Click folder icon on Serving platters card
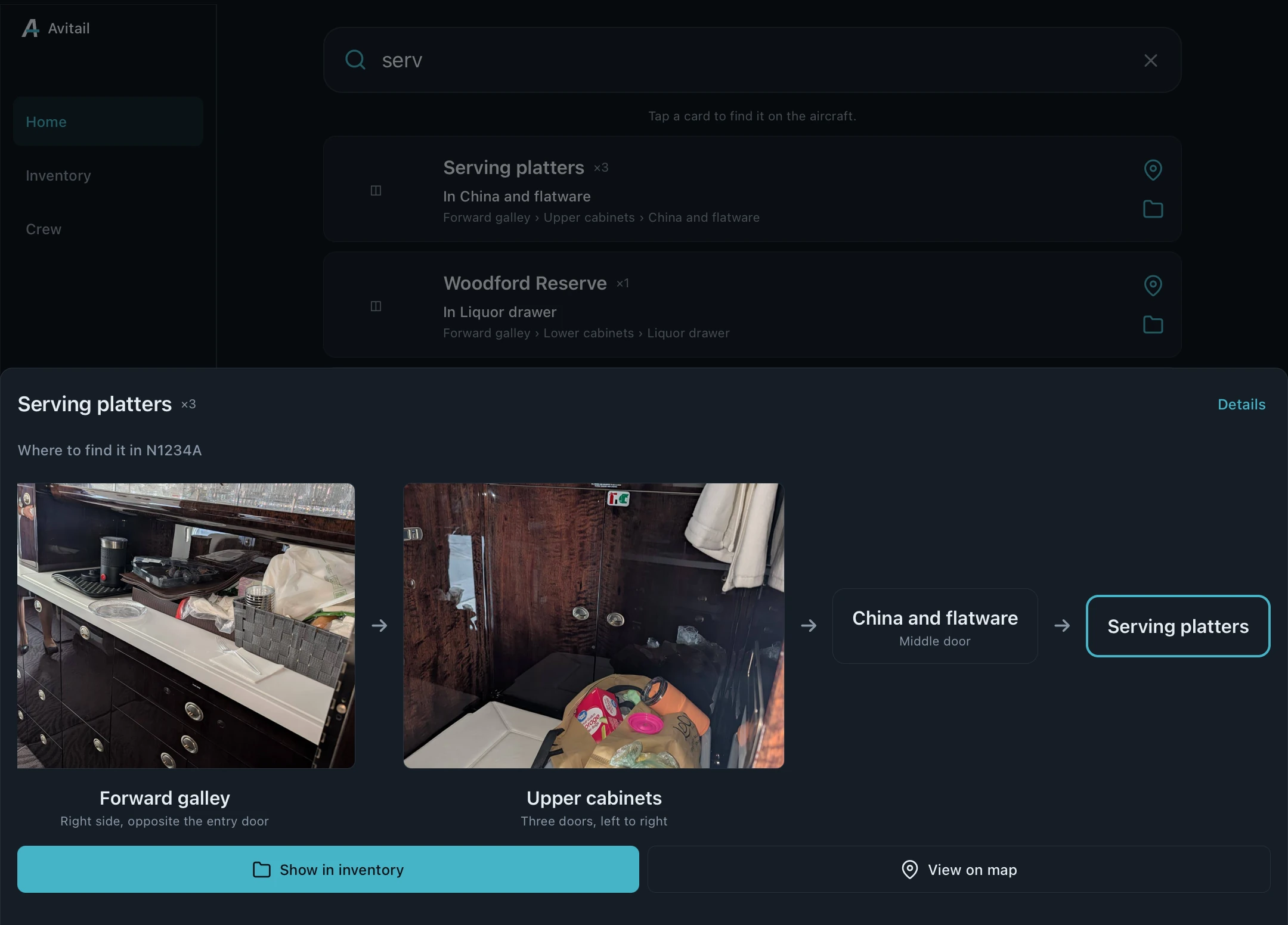This screenshot has height=925, width=1288. (1153, 209)
